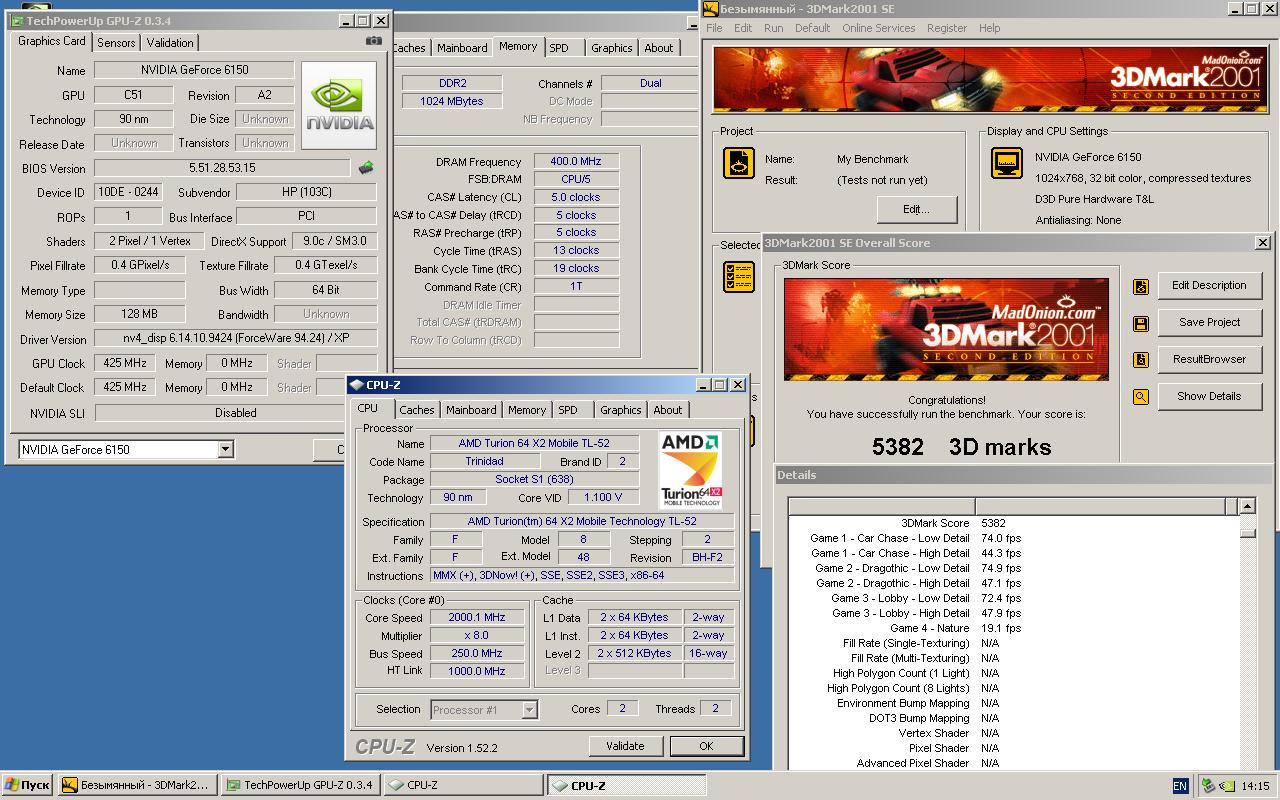Open Processor #1 selection dropdown
This screenshot has width=1280, height=800.
(530, 710)
